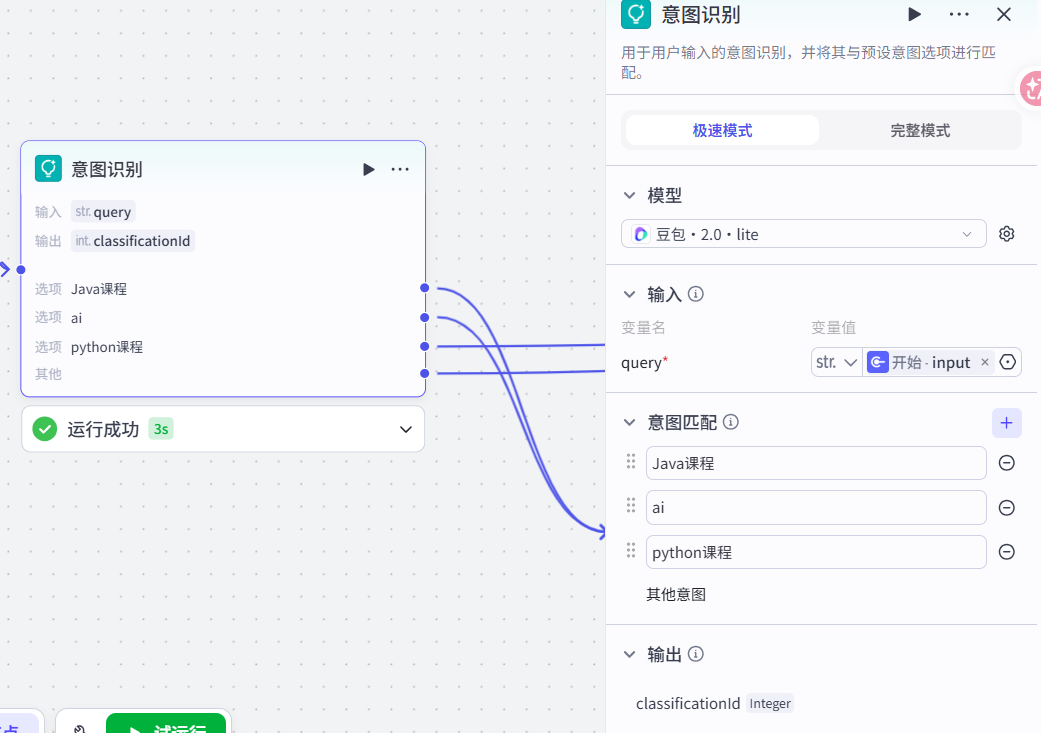Edit the Java课程 intent field
This screenshot has width=1041, height=733.
[816, 463]
